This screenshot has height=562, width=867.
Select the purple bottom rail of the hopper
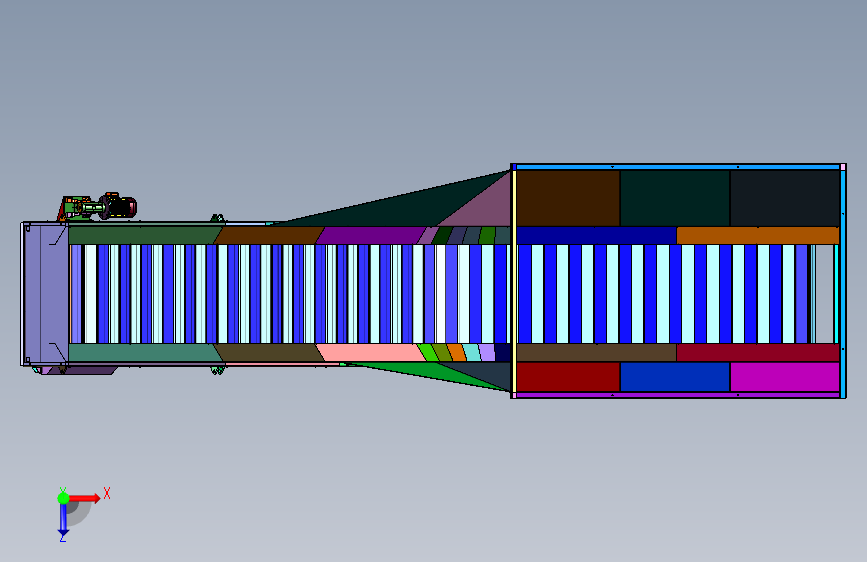click(x=678, y=395)
